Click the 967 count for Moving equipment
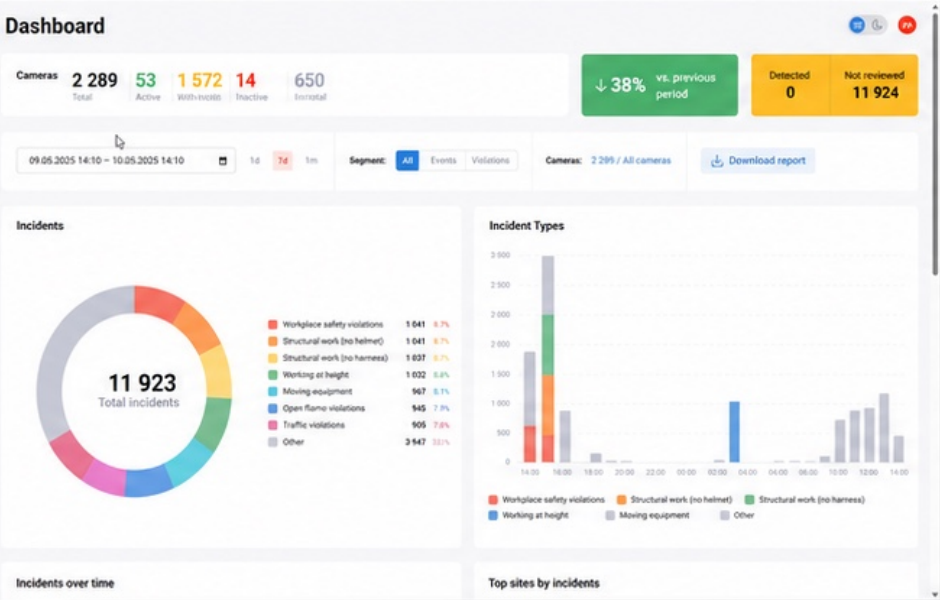 click(x=418, y=391)
